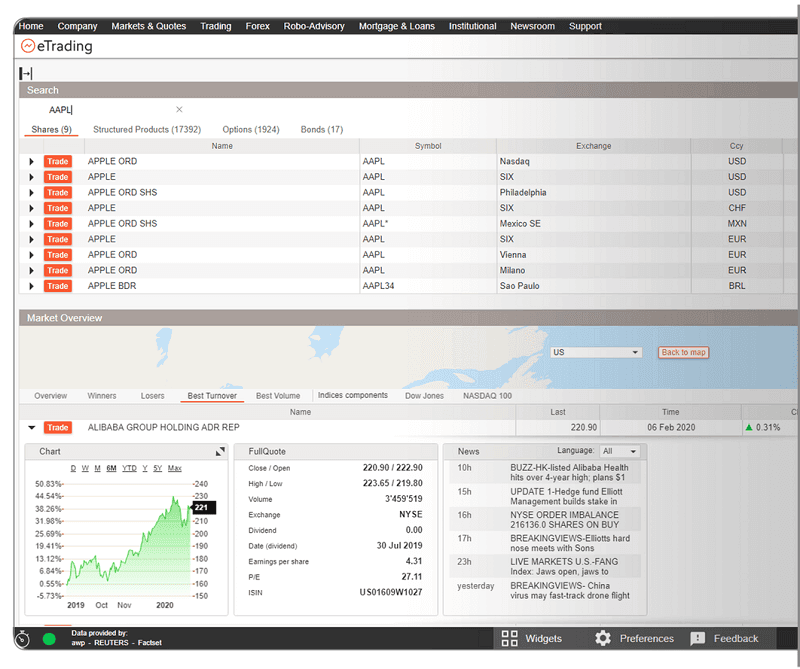Expand the APPLE SIX CHF row

31,209
